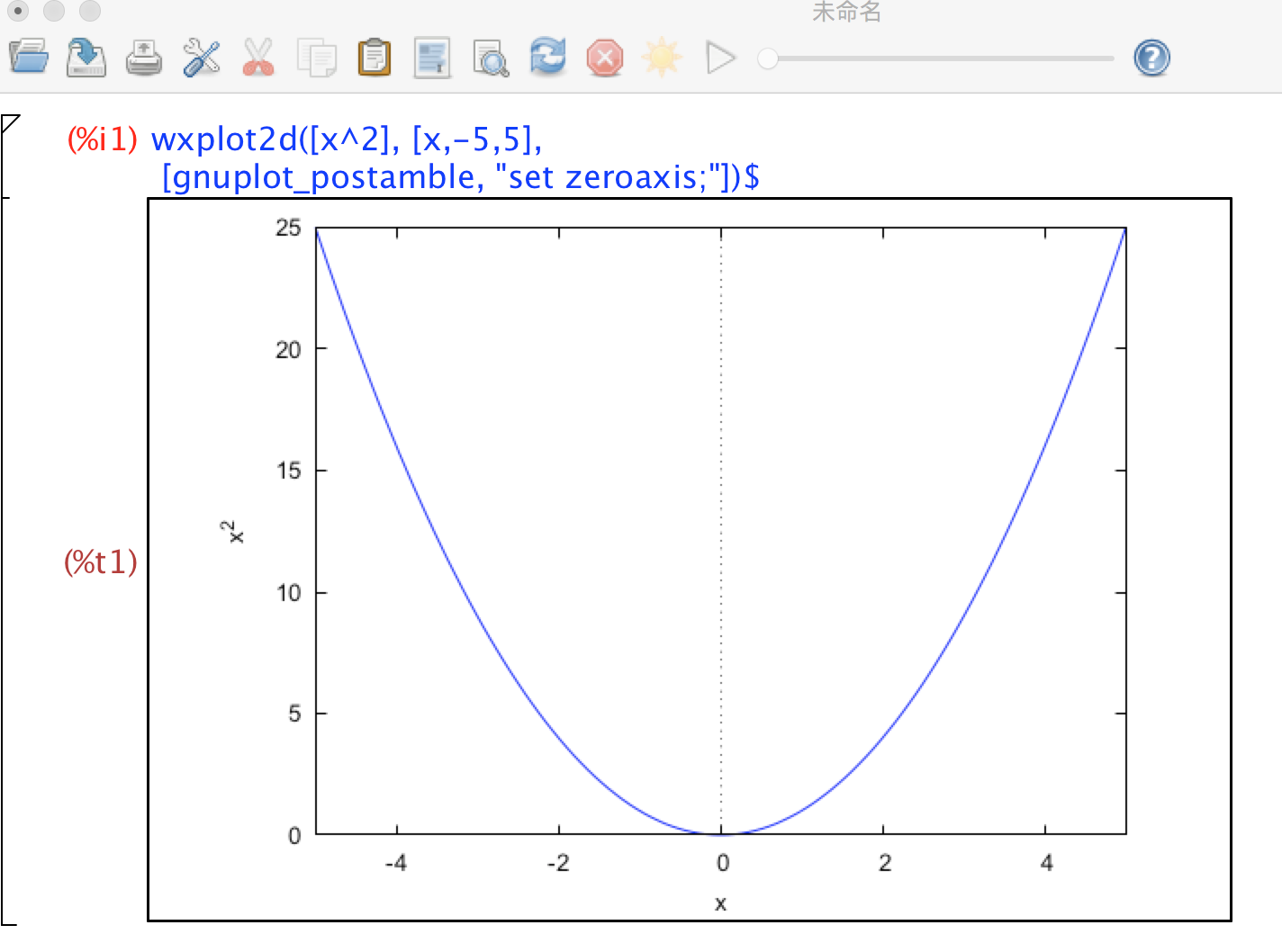Click the window title 未命名
Screen dimensions: 1282x952
point(846,11)
